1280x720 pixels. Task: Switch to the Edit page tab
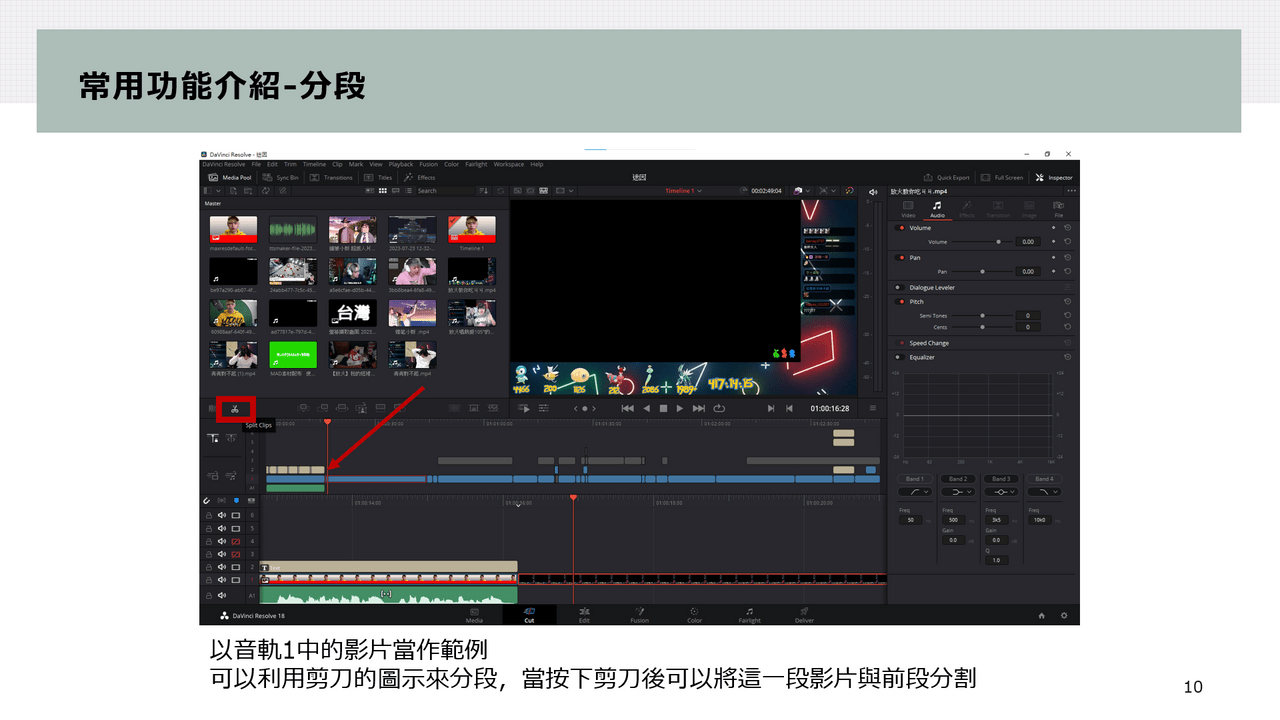[x=584, y=614]
